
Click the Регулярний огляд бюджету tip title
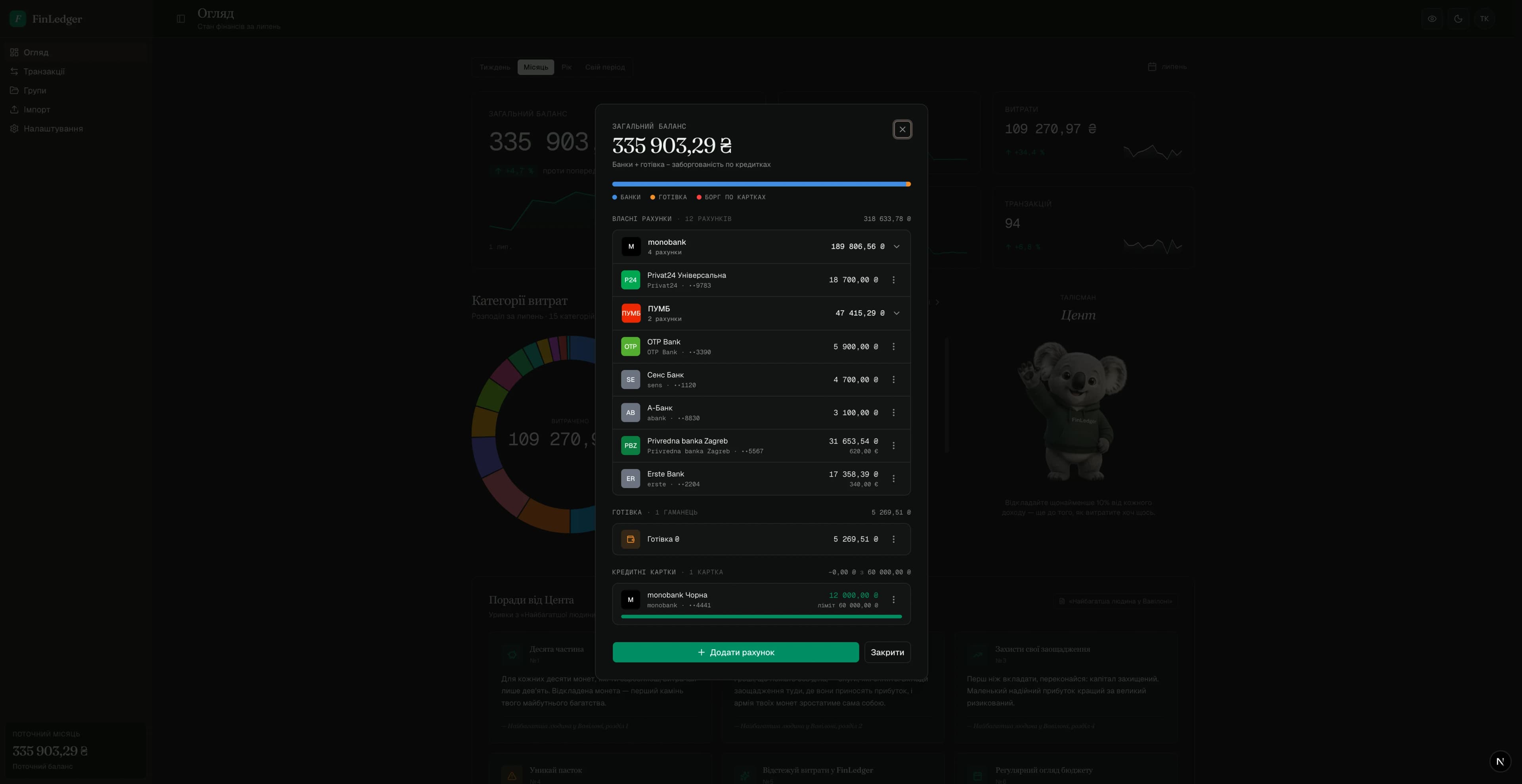pyautogui.click(x=1044, y=771)
